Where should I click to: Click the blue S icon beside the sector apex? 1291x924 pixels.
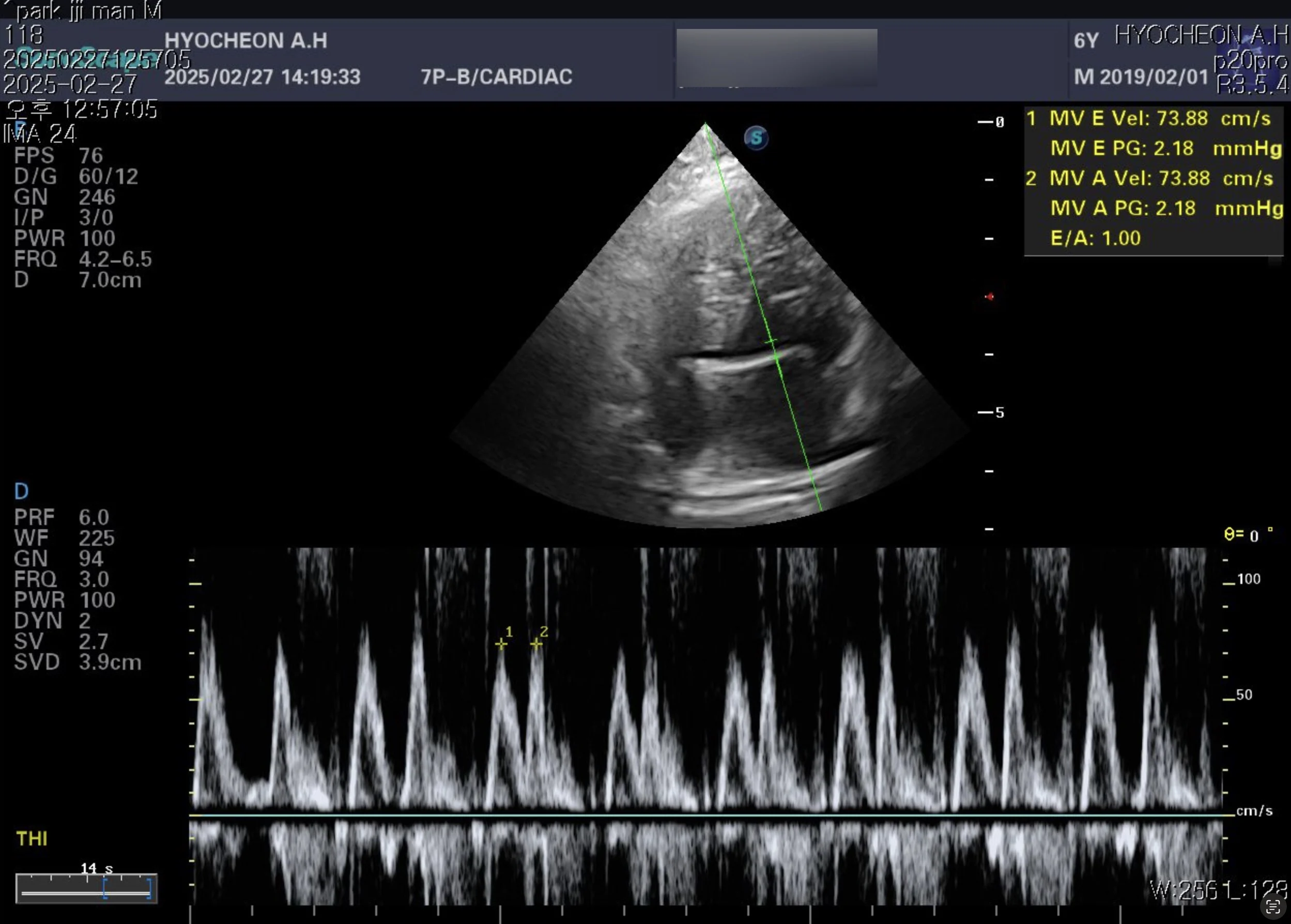click(x=756, y=137)
